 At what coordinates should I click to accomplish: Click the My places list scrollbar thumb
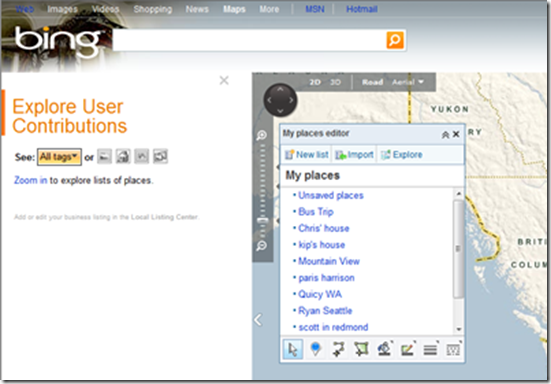[x=458, y=249]
